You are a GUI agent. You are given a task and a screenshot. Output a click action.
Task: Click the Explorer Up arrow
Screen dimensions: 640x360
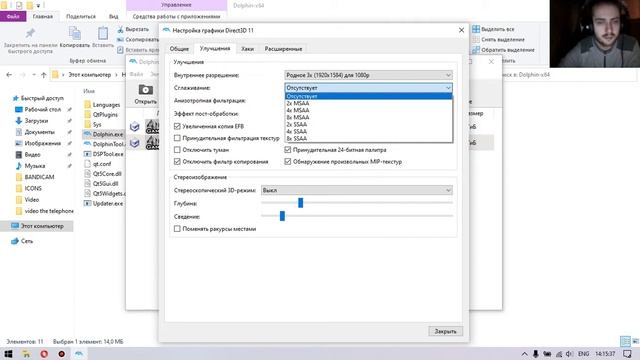[x=44, y=75]
